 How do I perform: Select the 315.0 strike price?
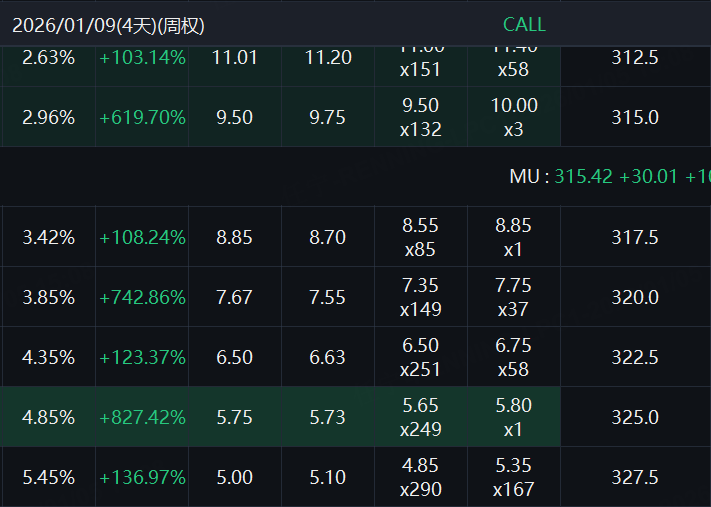pyautogui.click(x=634, y=117)
